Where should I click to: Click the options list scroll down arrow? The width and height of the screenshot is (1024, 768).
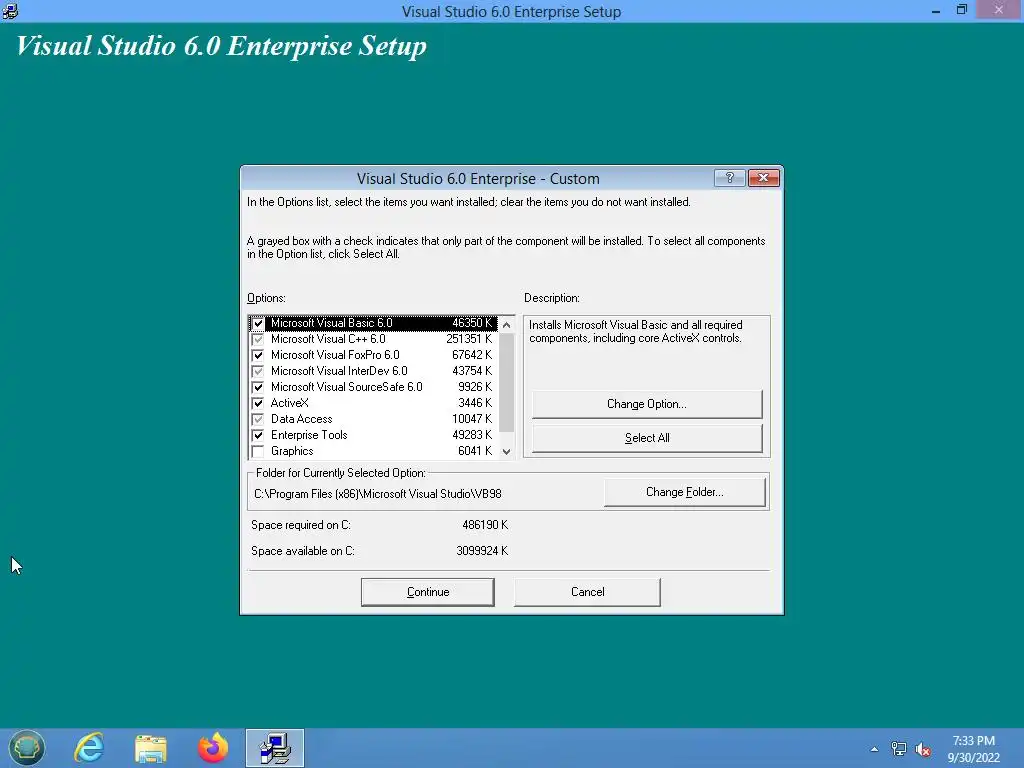[507, 451]
